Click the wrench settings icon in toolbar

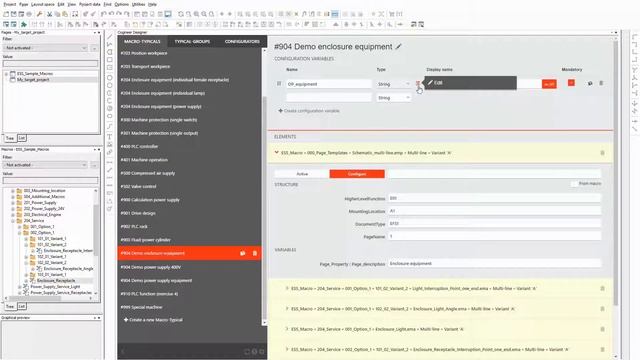click(39, 14)
